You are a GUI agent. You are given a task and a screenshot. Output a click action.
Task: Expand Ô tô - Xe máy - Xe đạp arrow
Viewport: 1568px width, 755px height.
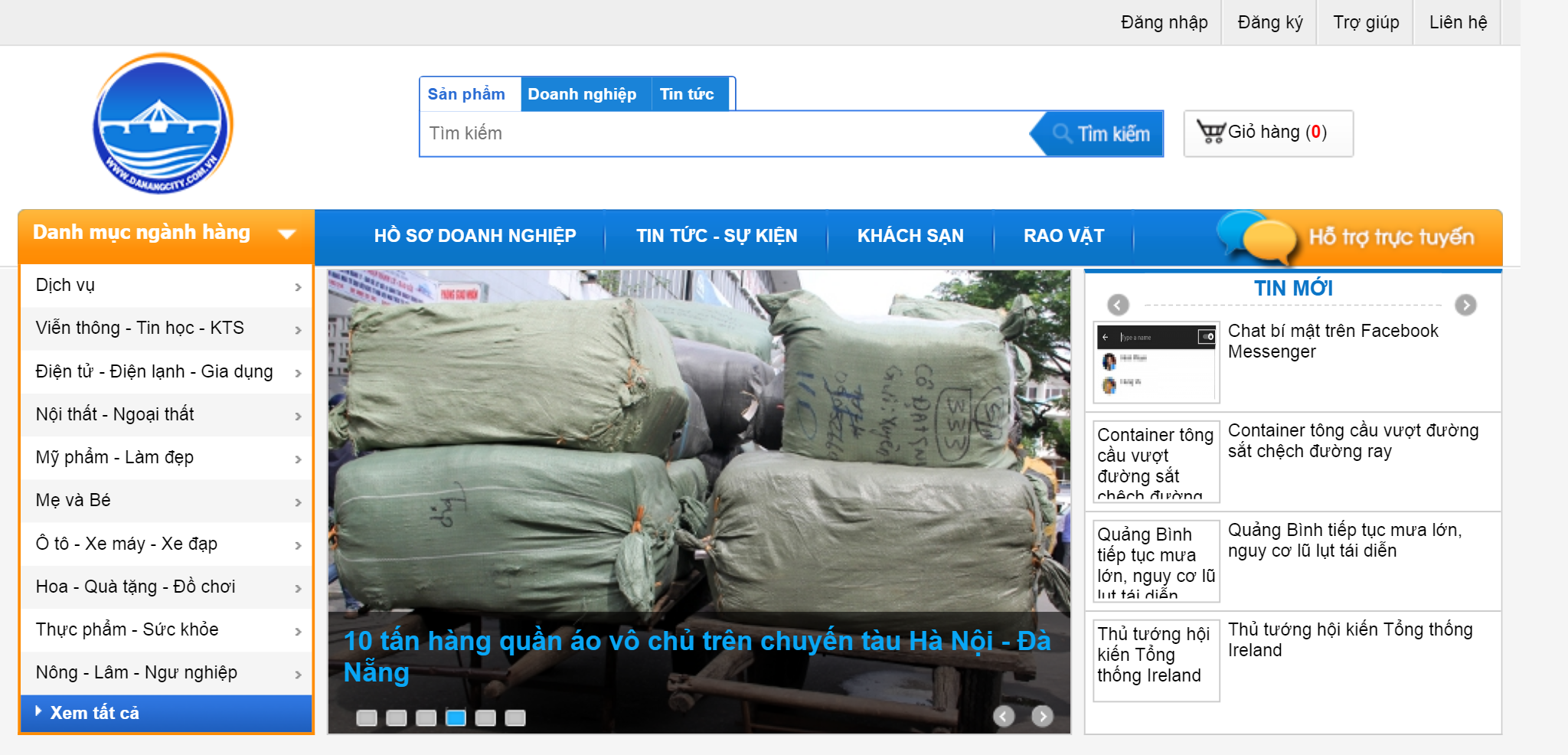point(299,545)
